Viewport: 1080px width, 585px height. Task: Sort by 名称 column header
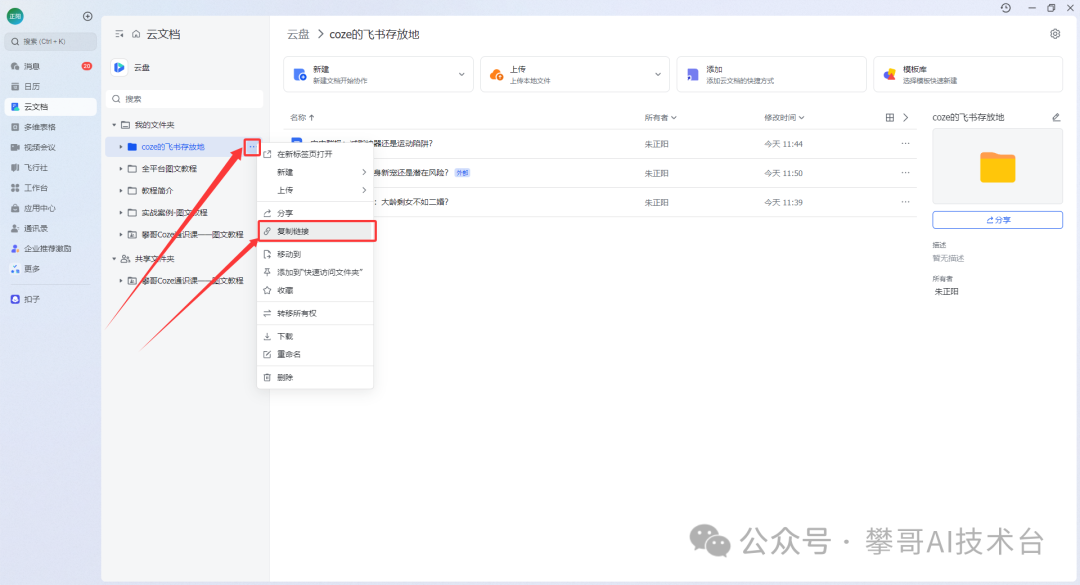302,117
